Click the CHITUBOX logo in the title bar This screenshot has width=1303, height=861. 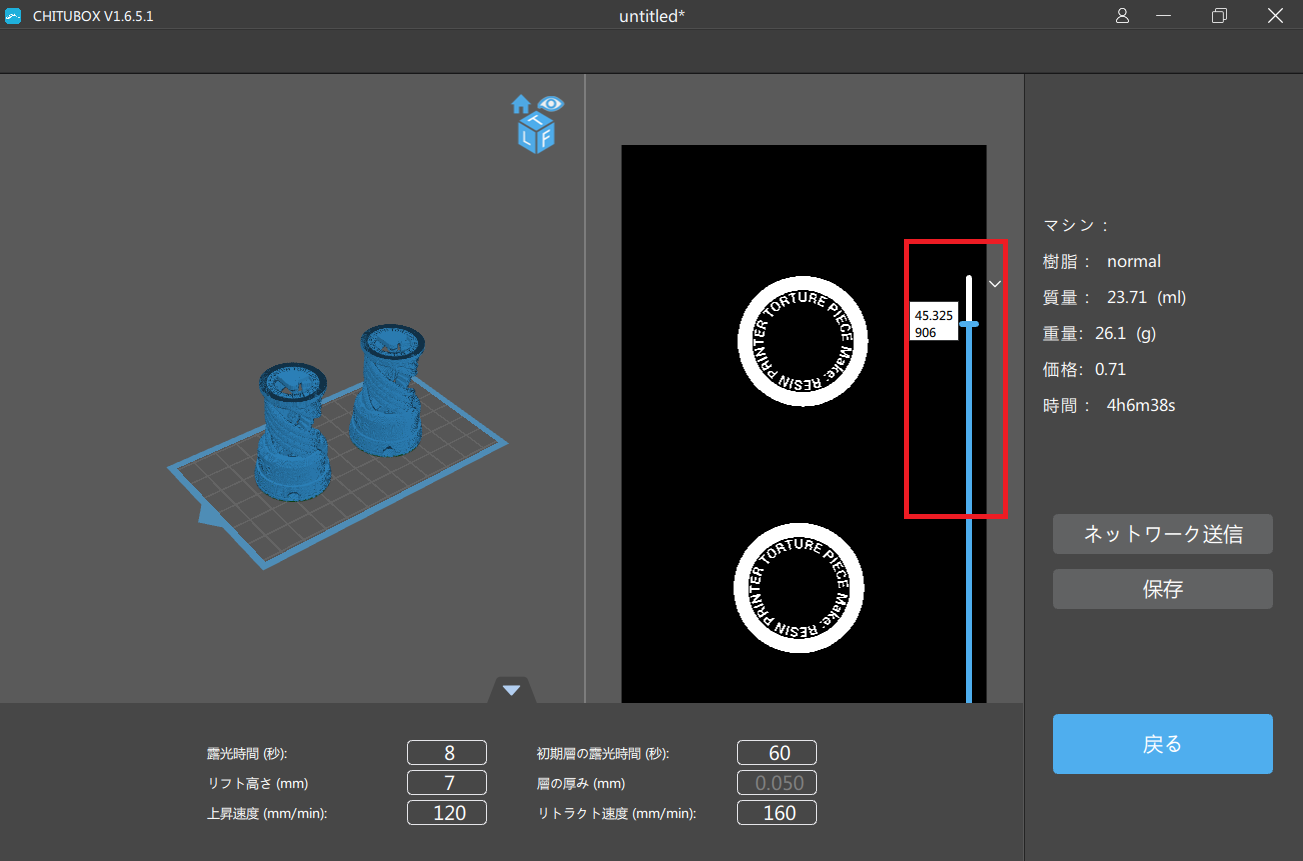pyautogui.click(x=13, y=16)
